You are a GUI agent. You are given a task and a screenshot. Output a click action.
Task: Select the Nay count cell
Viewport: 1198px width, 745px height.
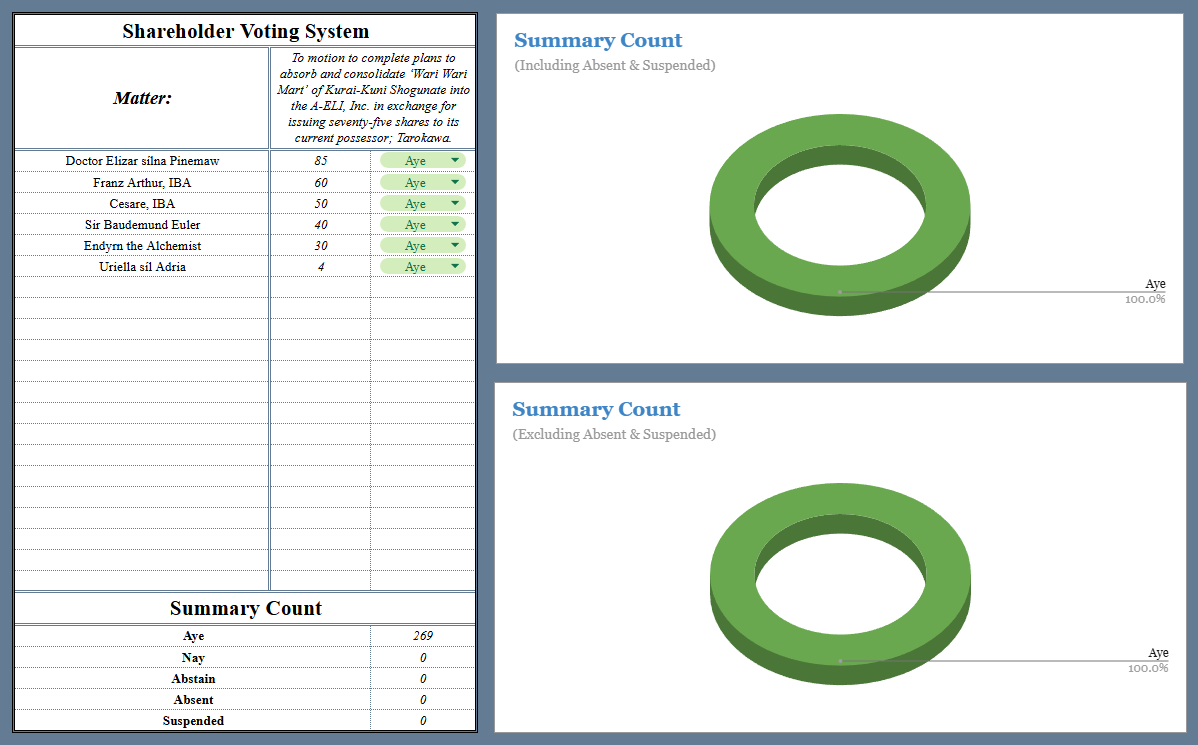pyautogui.click(x=423, y=657)
